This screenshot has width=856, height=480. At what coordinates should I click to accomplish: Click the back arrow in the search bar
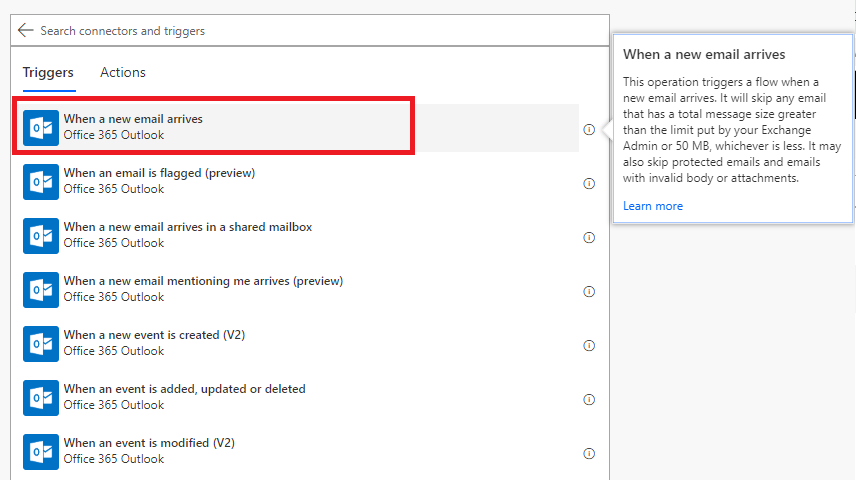(25, 31)
